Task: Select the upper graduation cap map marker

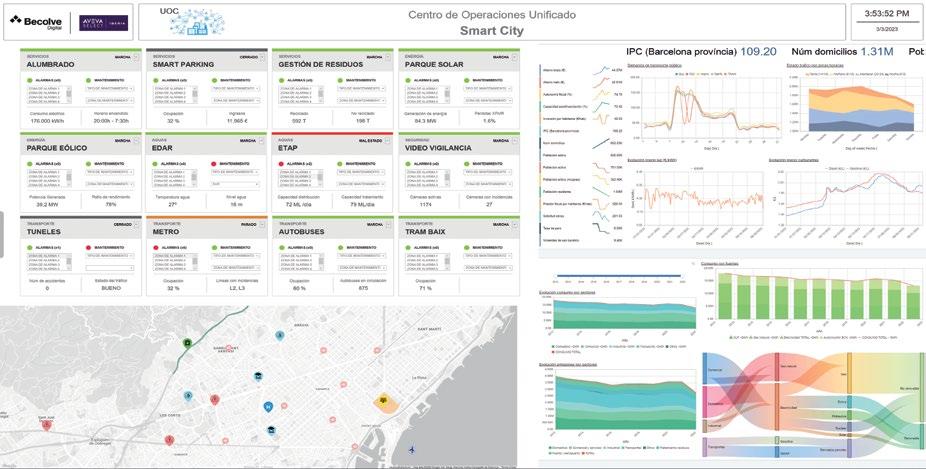Action: click(258, 376)
